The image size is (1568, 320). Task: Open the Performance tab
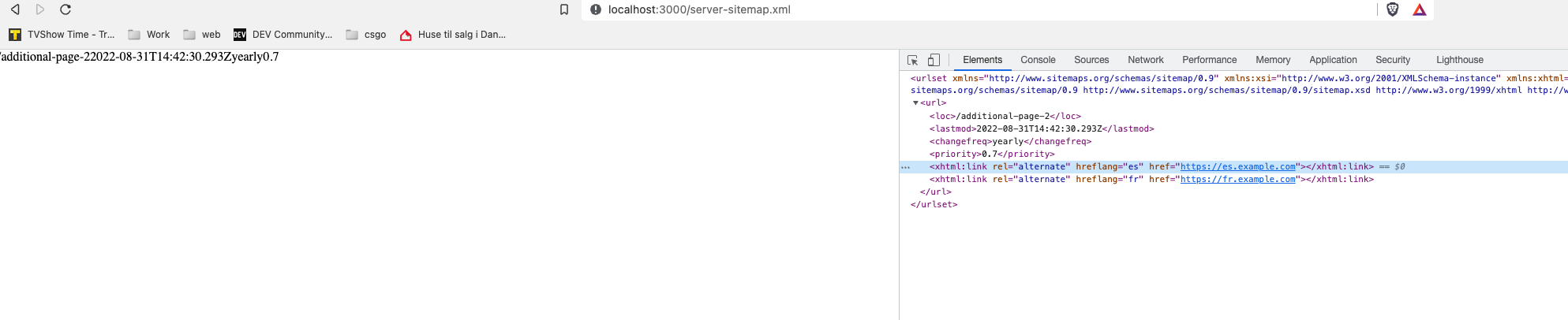[x=1209, y=60]
